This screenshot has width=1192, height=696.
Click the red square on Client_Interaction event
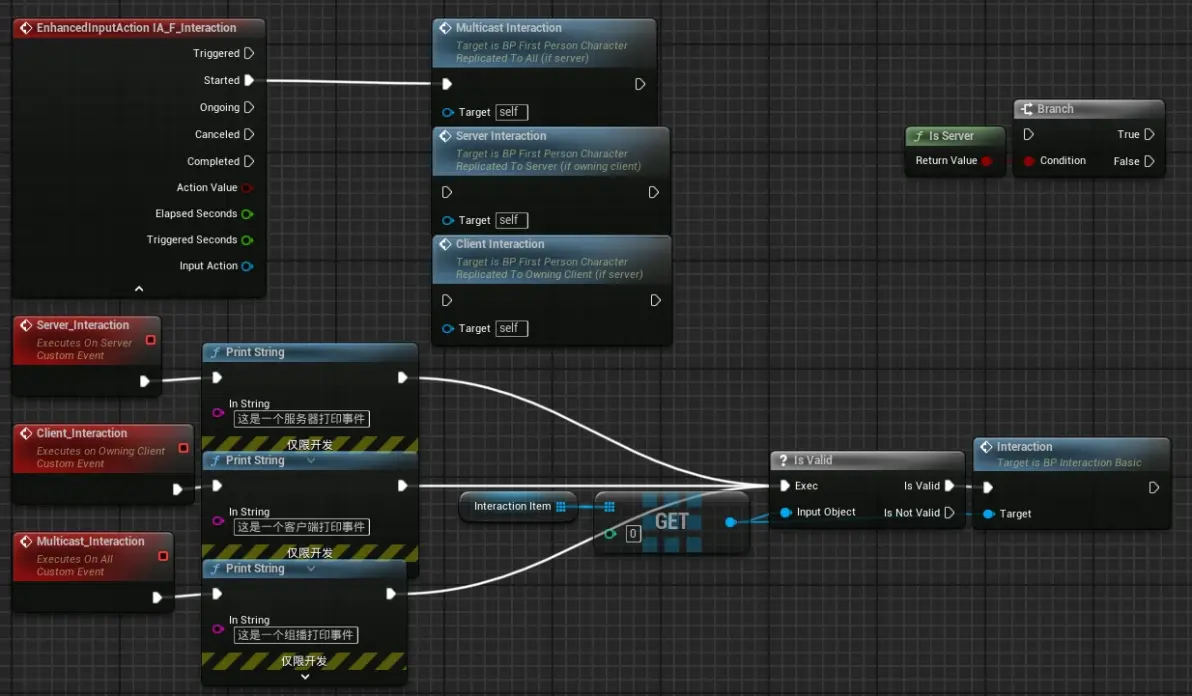[x=183, y=448]
